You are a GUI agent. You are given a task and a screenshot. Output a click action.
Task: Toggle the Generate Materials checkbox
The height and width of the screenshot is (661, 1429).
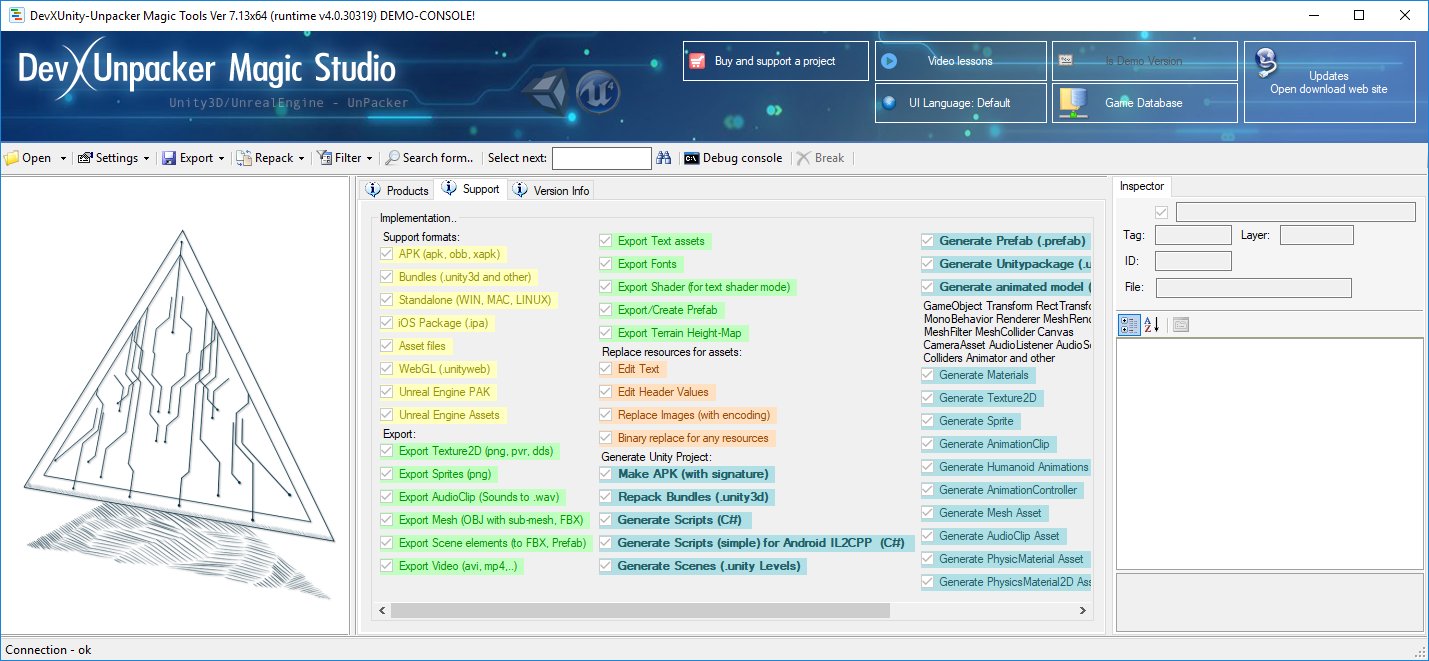928,375
